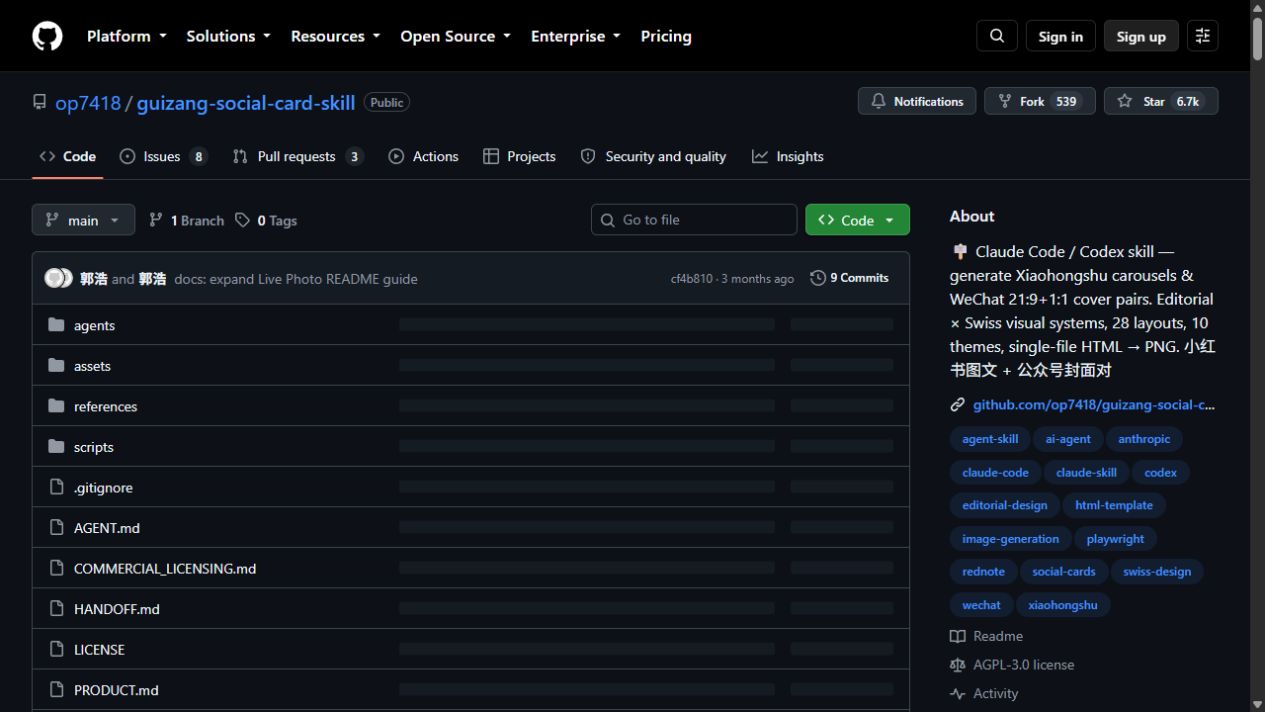Image resolution: width=1265 pixels, height=712 pixels.
Task: Open the cf4b810 commit hash link
Action: coord(692,279)
